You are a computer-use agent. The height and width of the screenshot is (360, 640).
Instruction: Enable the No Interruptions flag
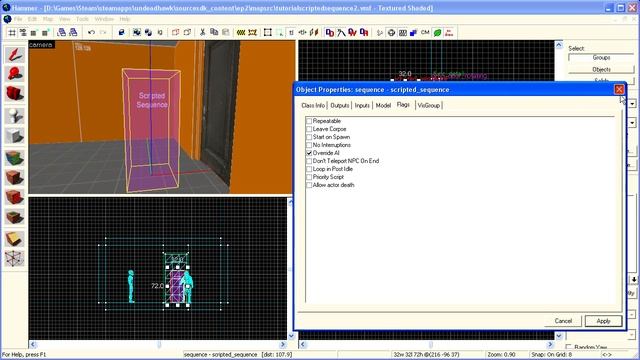tap(309, 145)
